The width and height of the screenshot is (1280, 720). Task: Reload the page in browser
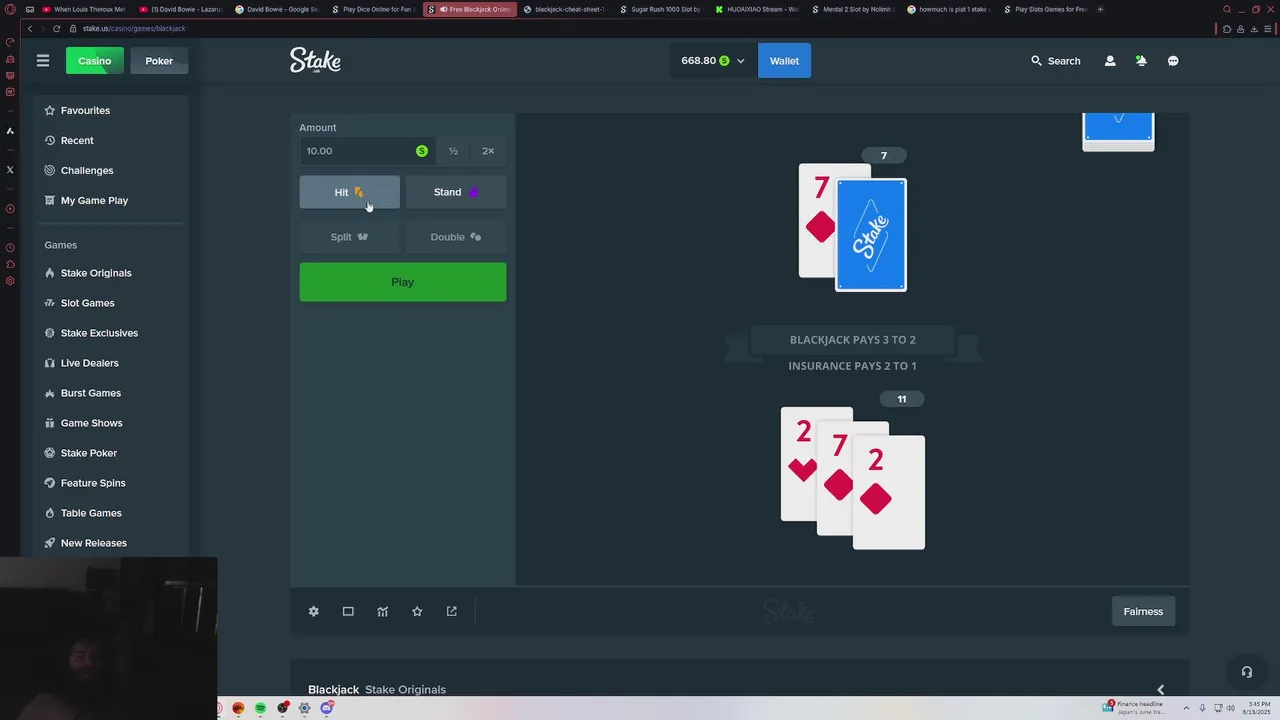(x=56, y=28)
